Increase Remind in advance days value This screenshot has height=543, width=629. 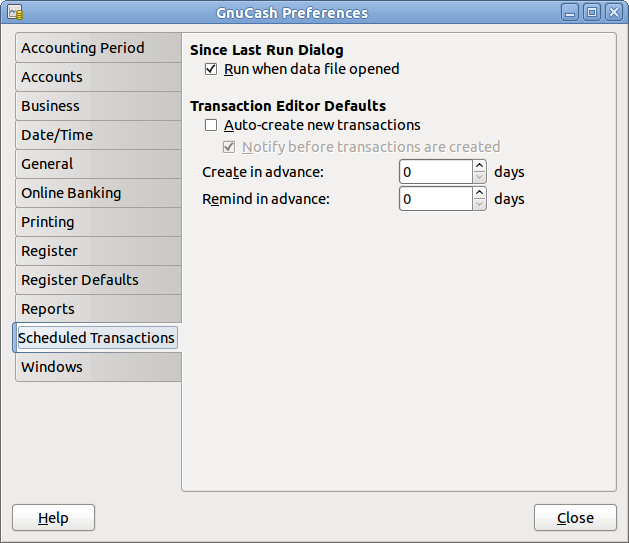click(x=479, y=193)
